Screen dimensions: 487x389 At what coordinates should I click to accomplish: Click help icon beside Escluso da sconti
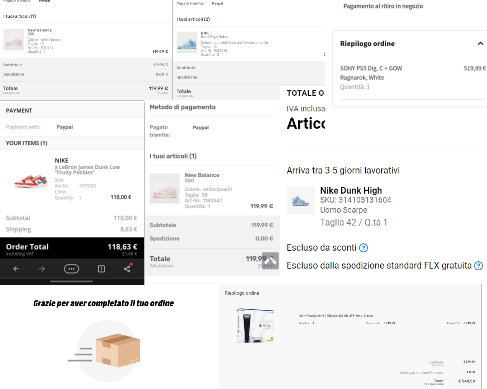tap(363, 248)
